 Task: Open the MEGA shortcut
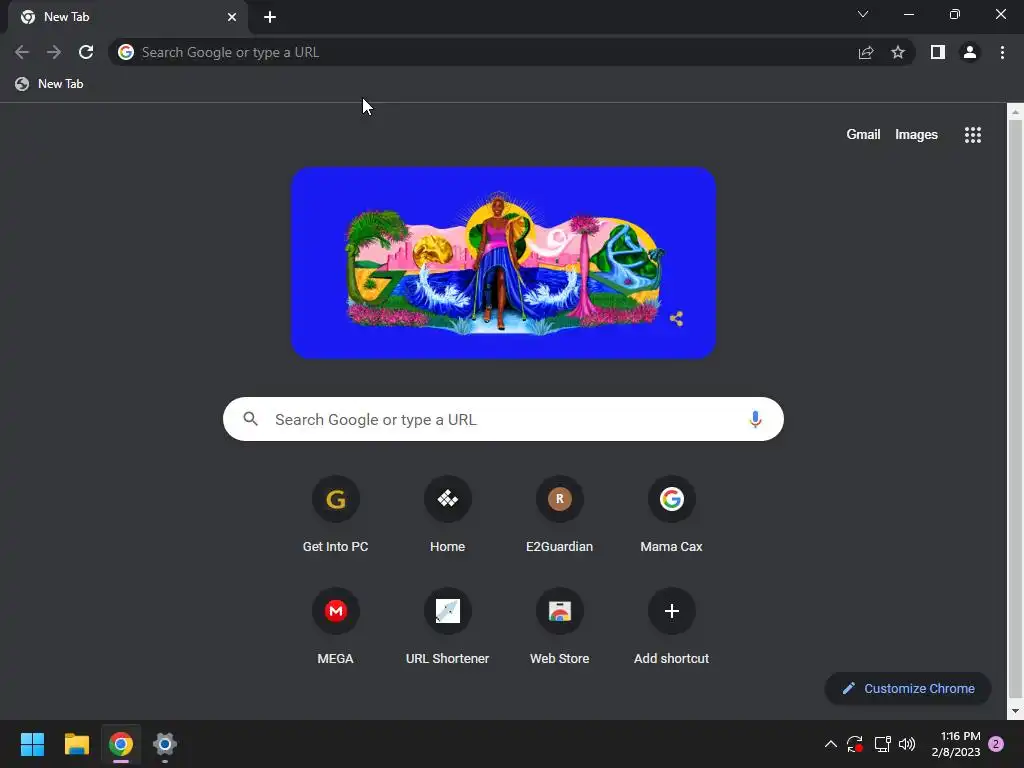point(336,627)
